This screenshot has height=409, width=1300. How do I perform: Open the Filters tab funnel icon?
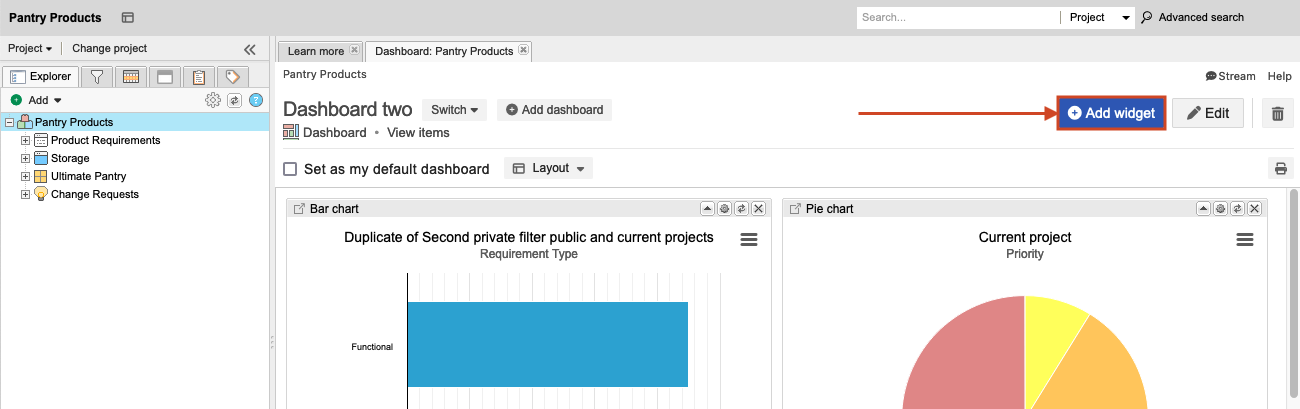click(97, 77)
